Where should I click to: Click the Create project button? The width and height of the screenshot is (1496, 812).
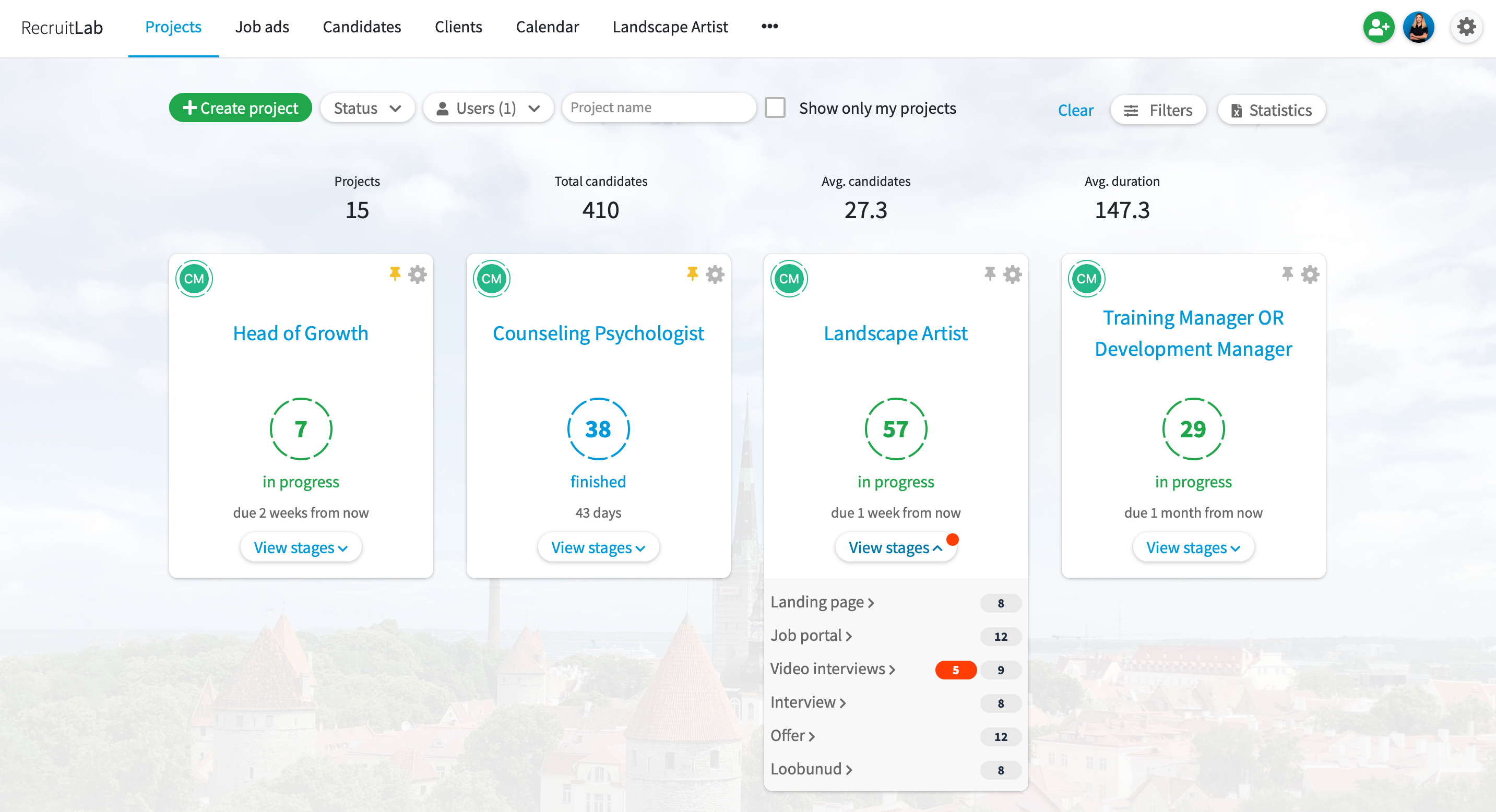[x=240, y=108]
